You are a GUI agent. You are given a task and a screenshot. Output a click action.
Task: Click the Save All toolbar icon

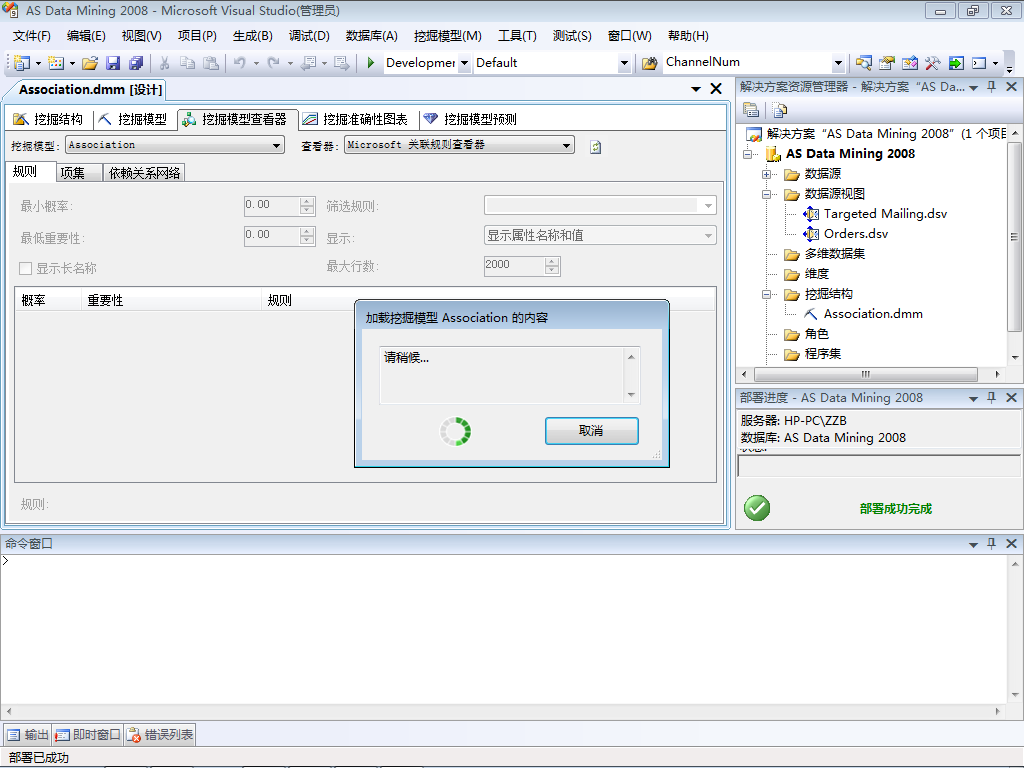(x=136, y=63)
